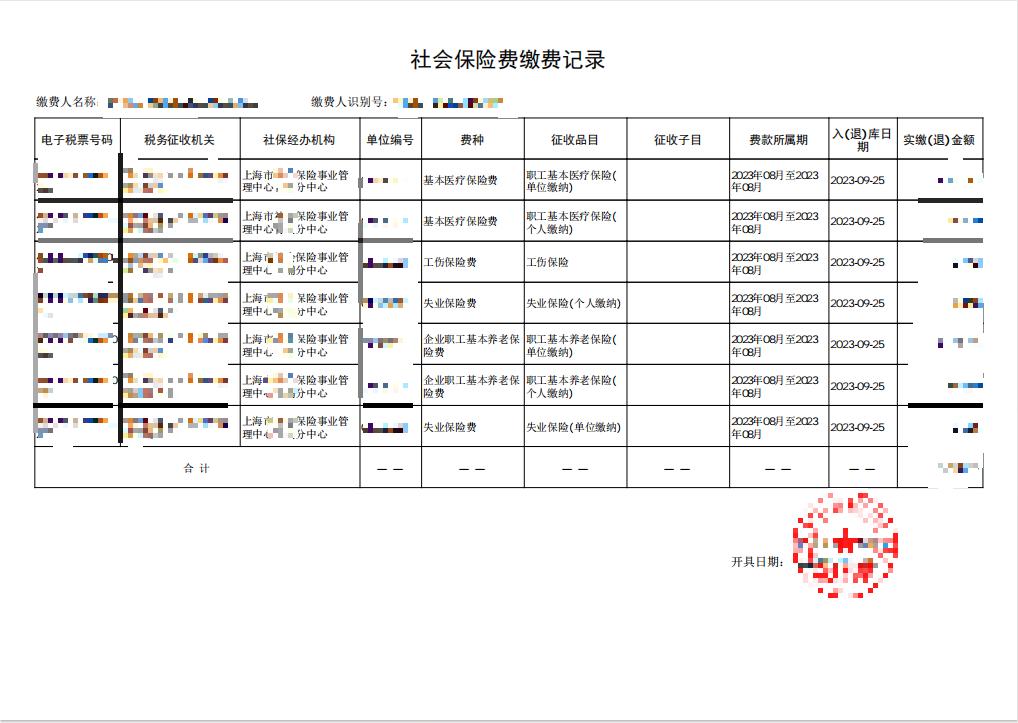The image size is (1018, 723).
Task: Click the 工伤保险 cell in 征收品目 column
Action: [x=547, y=262]
